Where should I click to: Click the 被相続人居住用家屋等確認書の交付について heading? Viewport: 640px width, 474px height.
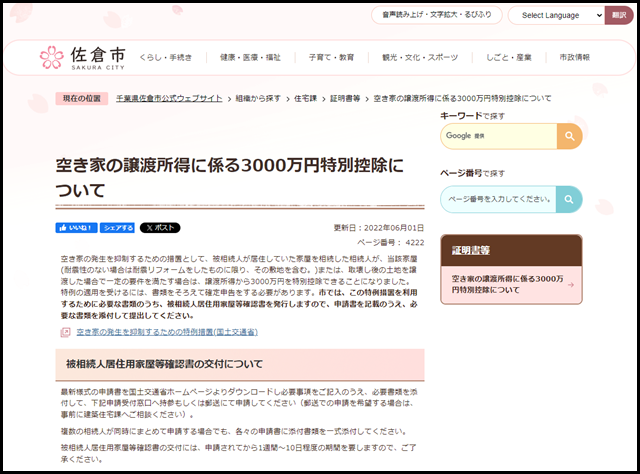(x=164, y=364)
